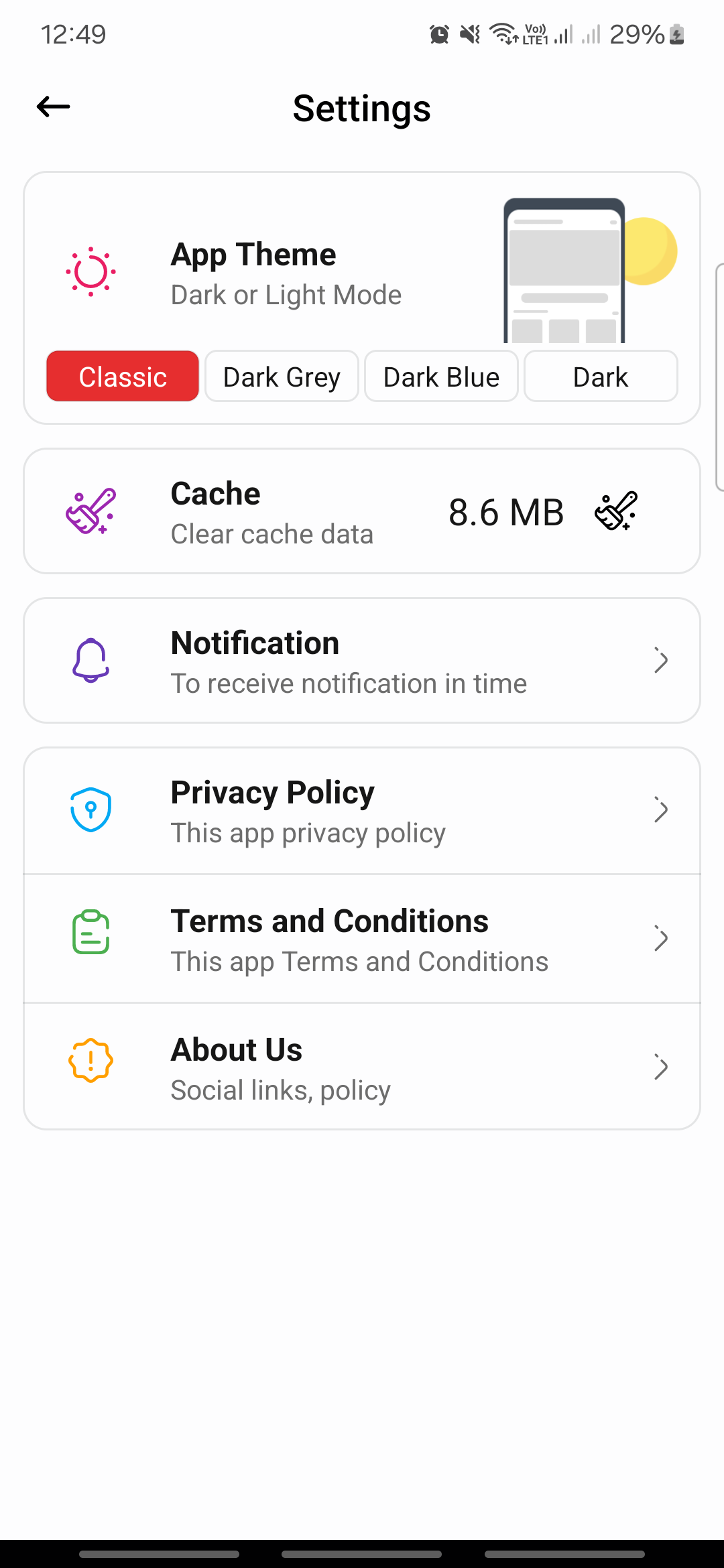The height and width of the screenshot is (1568, 724).
Task: Open Privacy Policy via its chevron
Action: pos(661,810)
